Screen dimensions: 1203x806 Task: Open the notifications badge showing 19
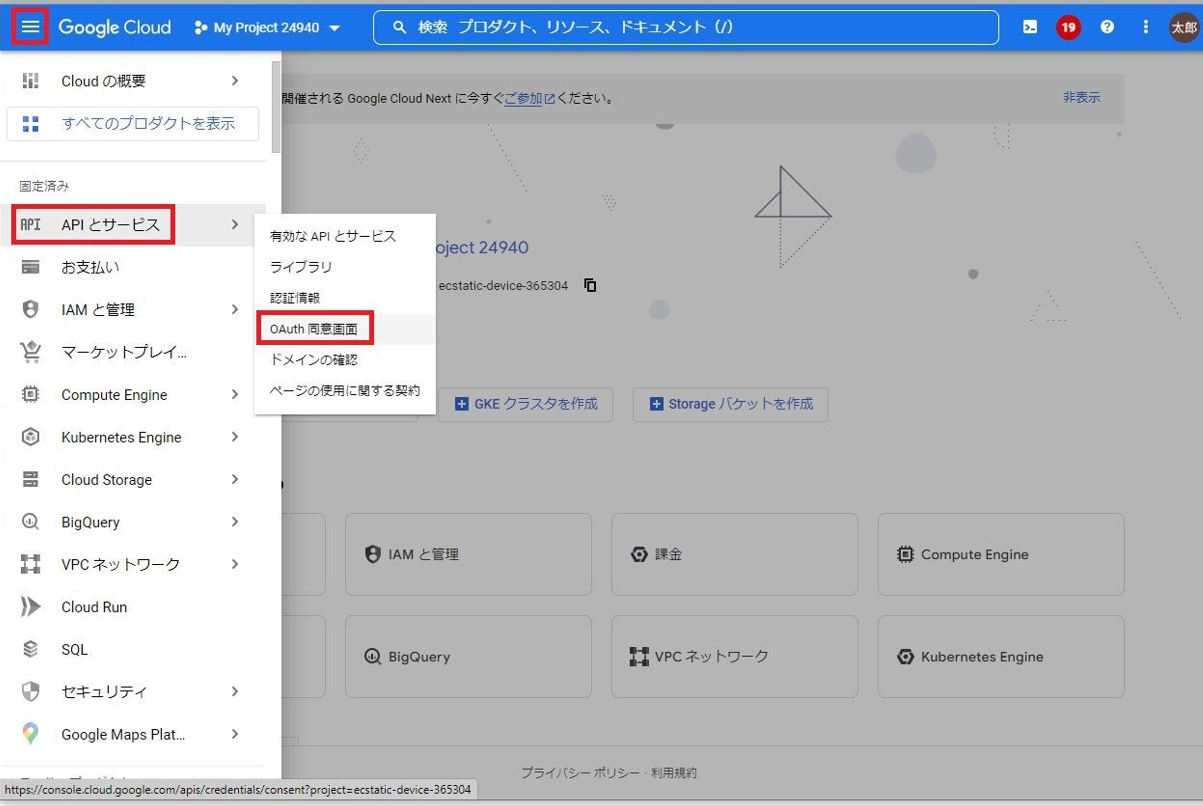[x=1068, y=27]
